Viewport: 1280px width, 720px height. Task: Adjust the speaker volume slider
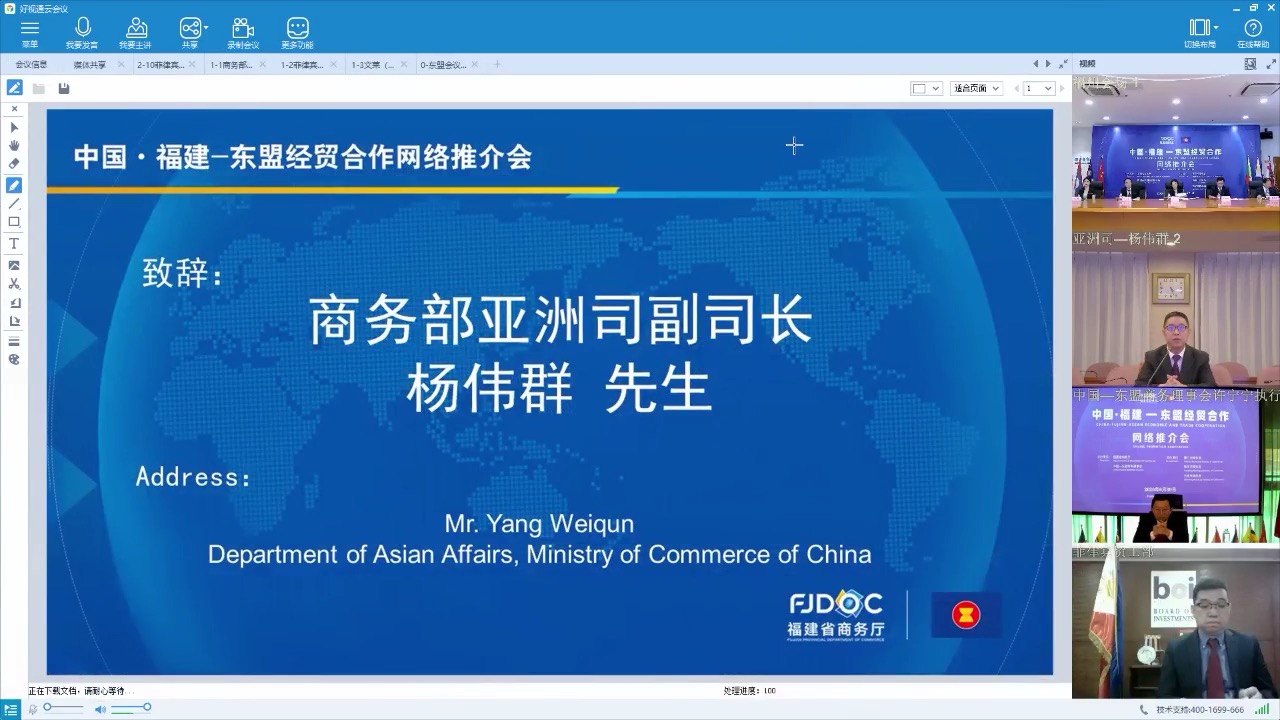point(131,708)
